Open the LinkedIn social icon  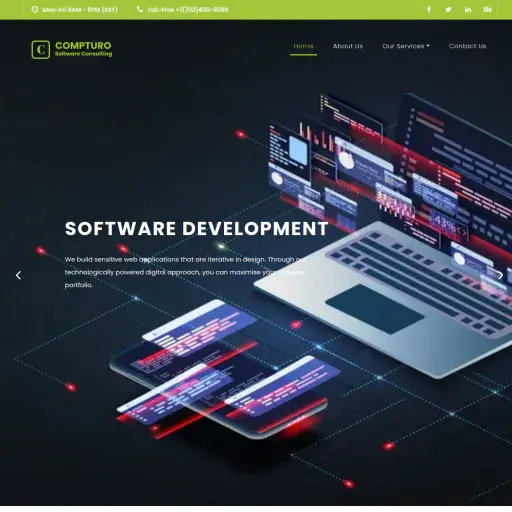tap(468, 9)
